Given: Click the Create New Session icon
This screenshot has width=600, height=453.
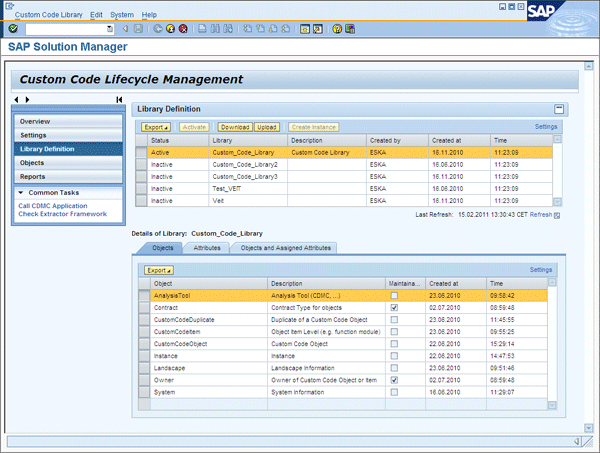Looking at the screenshot, I should pyautogui.click(x=305, y=29).
